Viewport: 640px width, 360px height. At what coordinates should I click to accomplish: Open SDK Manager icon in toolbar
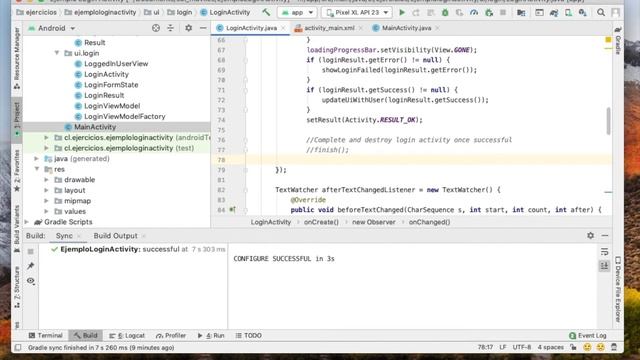point(582,13)
